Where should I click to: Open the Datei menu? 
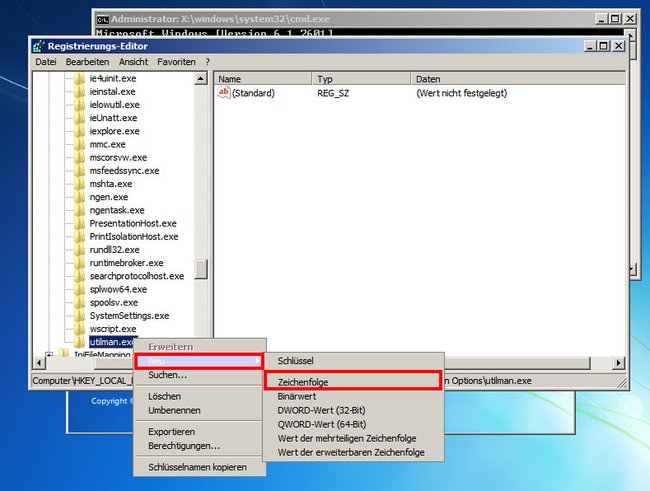46,62
